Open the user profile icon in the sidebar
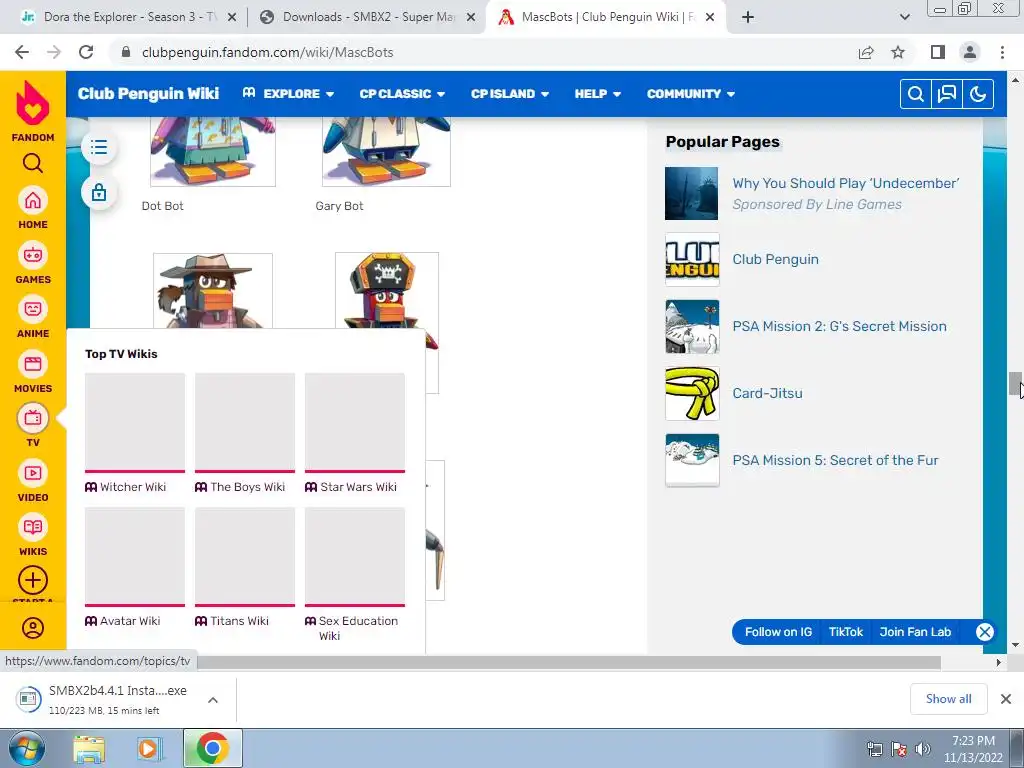This screenshot has width=1024, height=768. click(x=33, y=628)
